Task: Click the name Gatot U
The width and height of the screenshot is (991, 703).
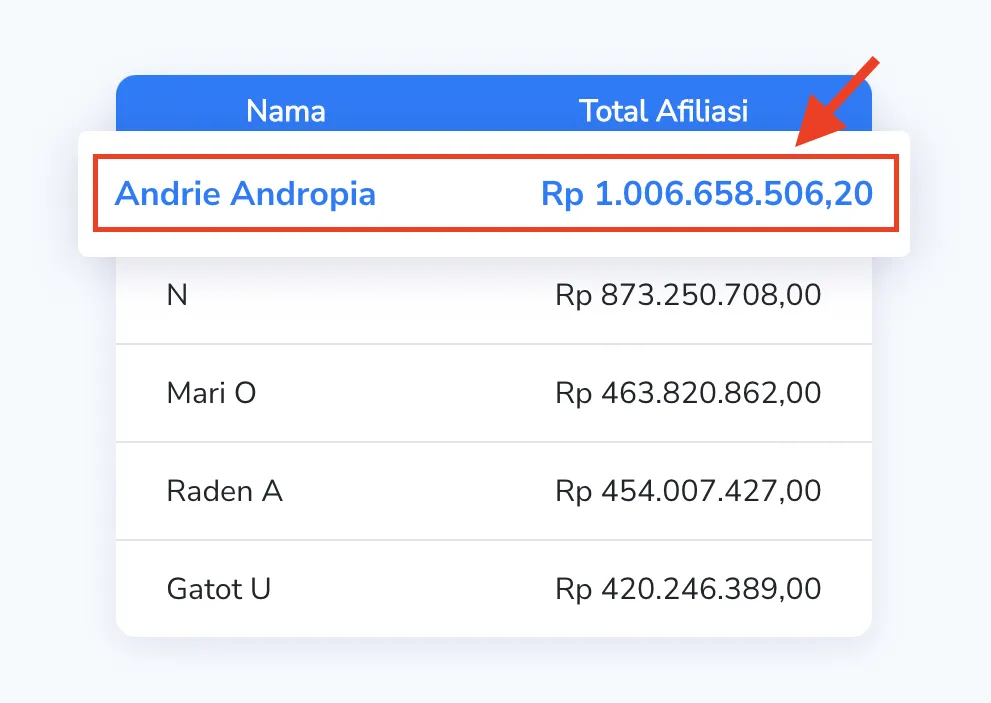Action: click(219, 589)
